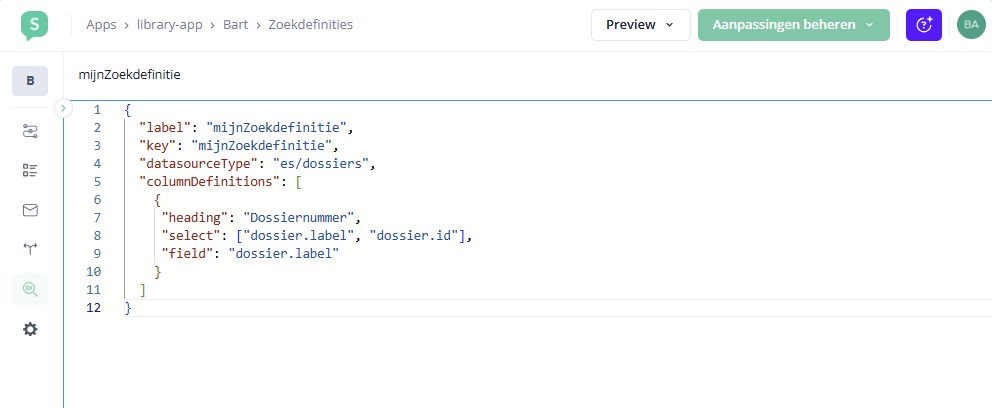
Task: Click the purple help assistant icon
Action: [924, 25]
